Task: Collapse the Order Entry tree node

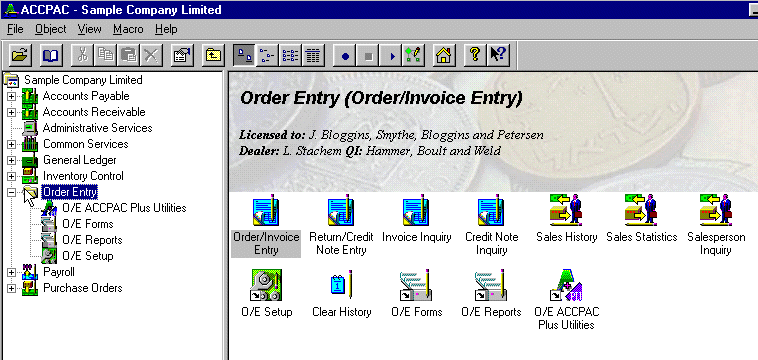Action: tap(11, 192)
